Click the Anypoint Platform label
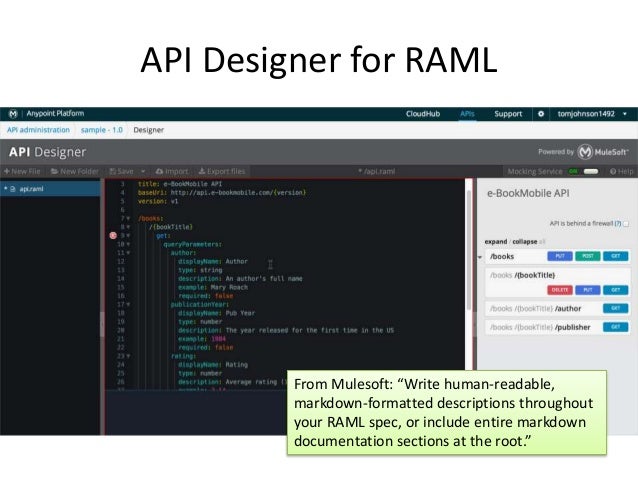The height and width of the screenshot is (479, 638). tap(55, 114)
